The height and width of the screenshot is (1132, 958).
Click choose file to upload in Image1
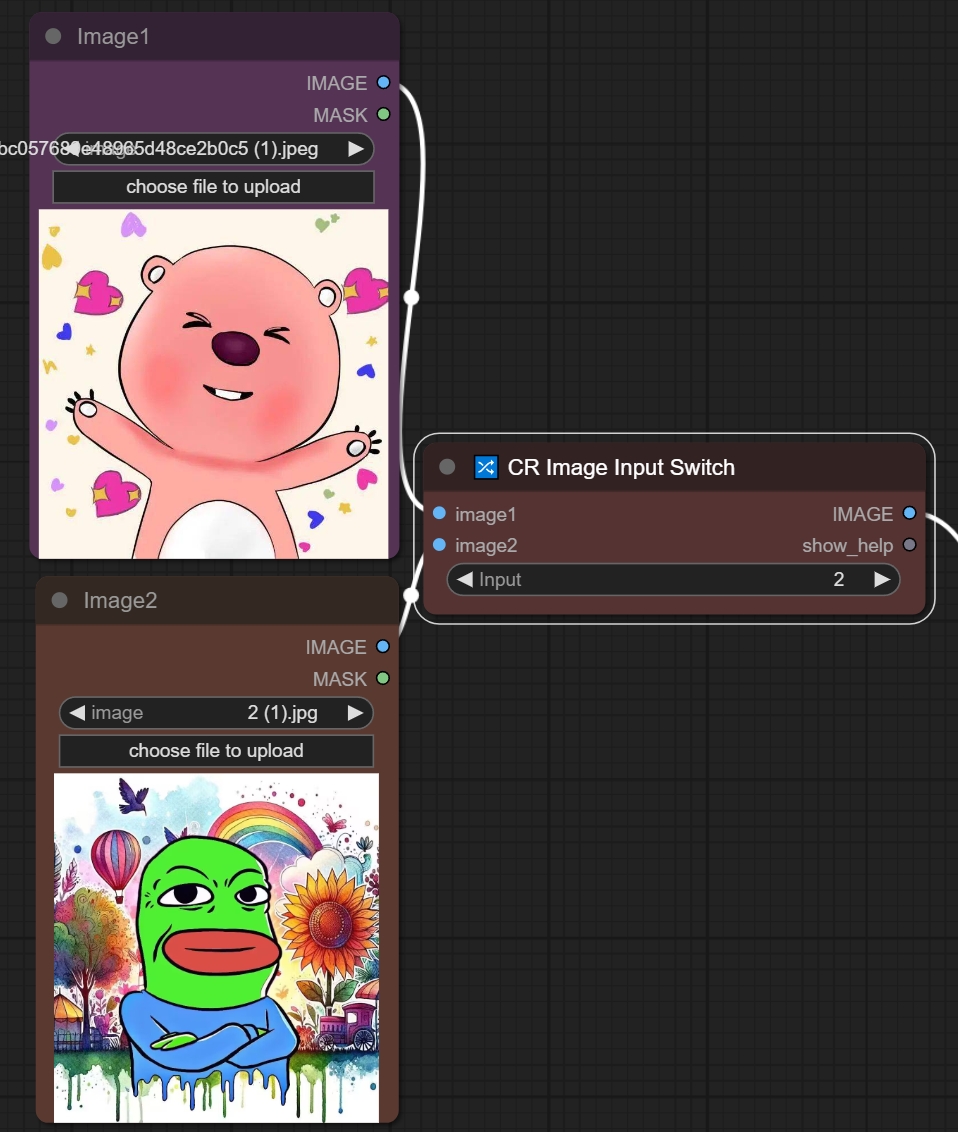[213, 187]
